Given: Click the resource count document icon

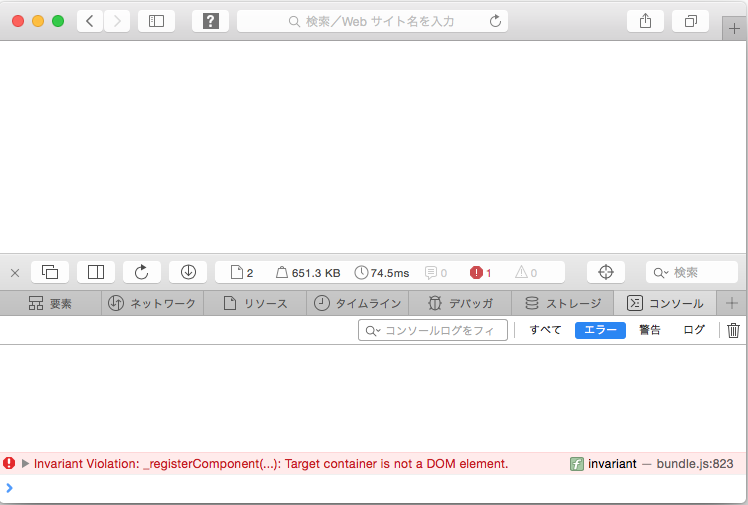Looking at the screenshot, I should 242,272.
